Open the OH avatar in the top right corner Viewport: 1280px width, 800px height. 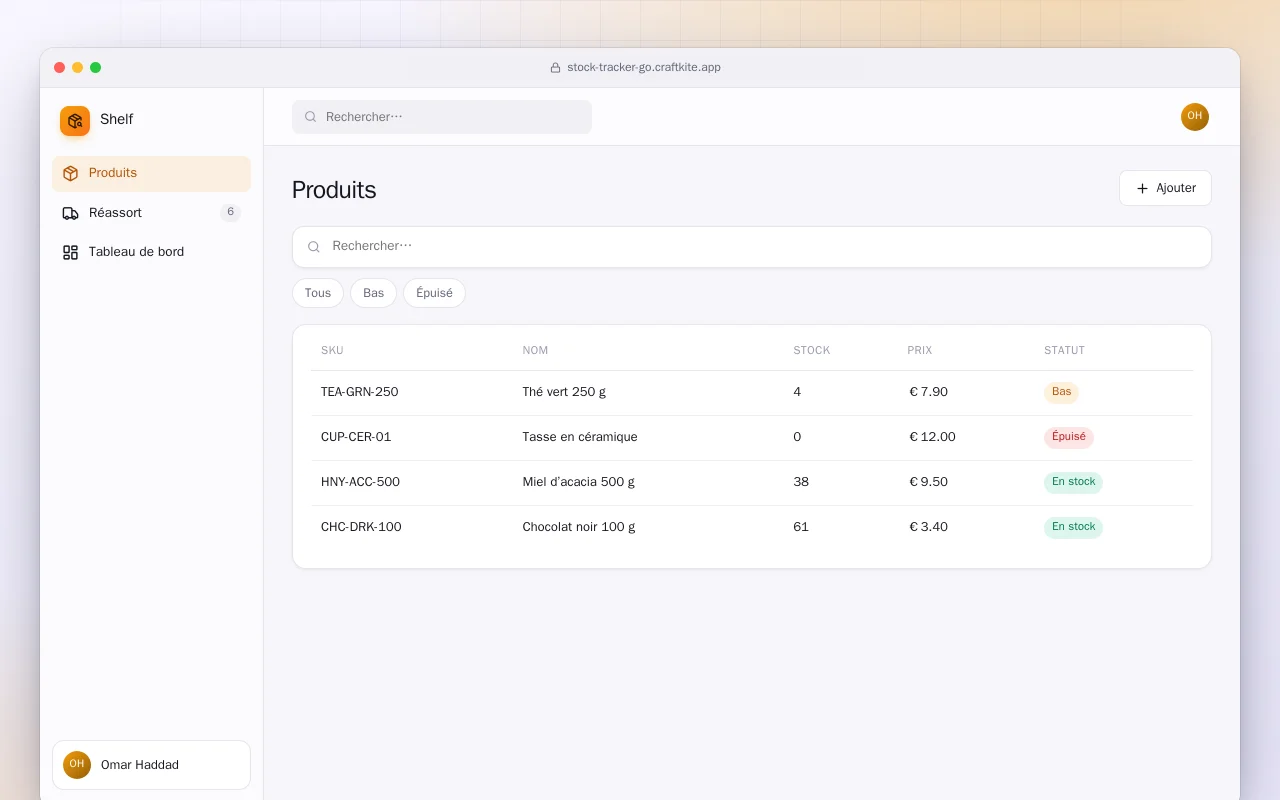(x=1195, y=117)
